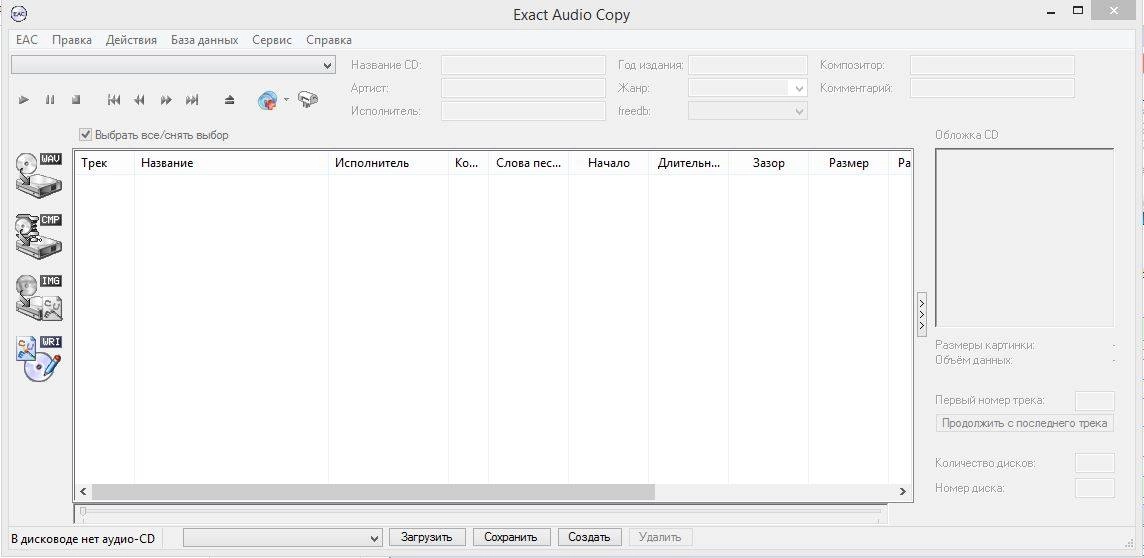Click the Stop playback button
Screen dimensions: 1144x558
click(x=75, y=100)
